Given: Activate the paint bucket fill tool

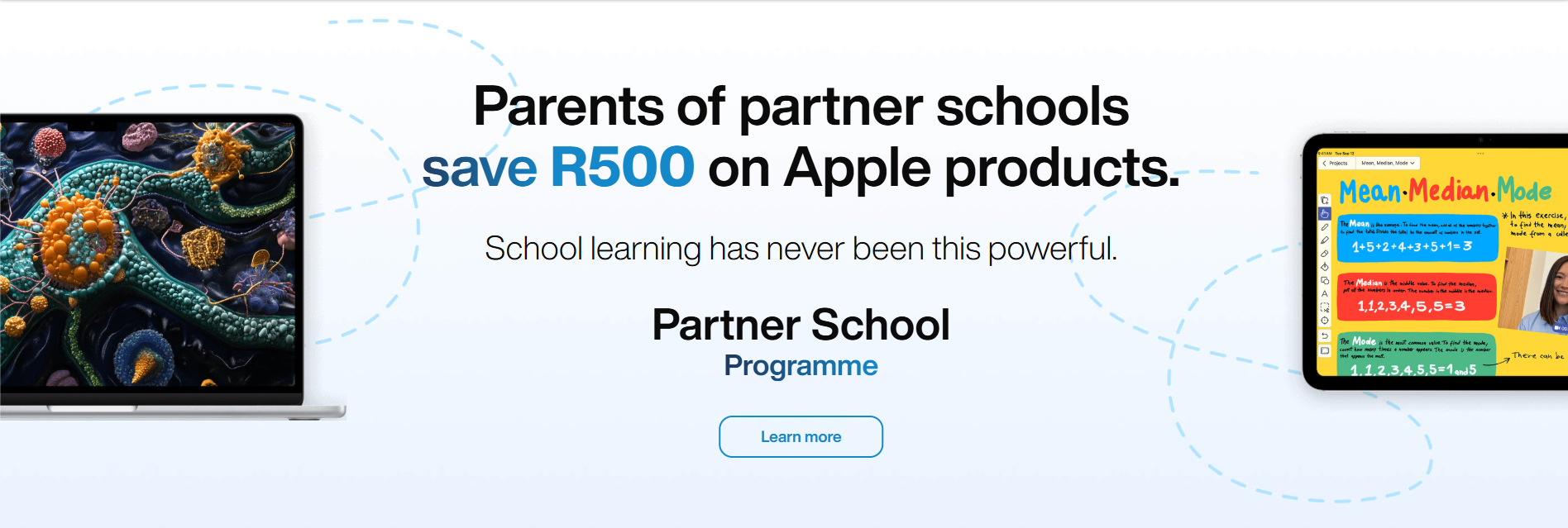Looking at the screenshot, I should click(1324, 267).
